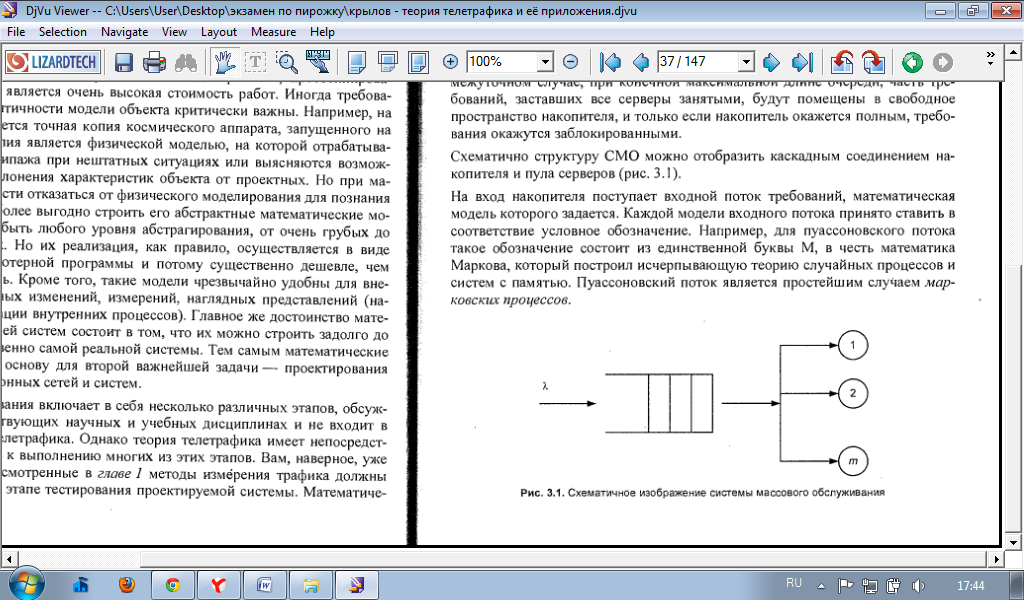The width and height of the screenshot is (1024, 600).
Task: Select the zoom rectangle magnifier tool
Action: click(x=287, y=63)
